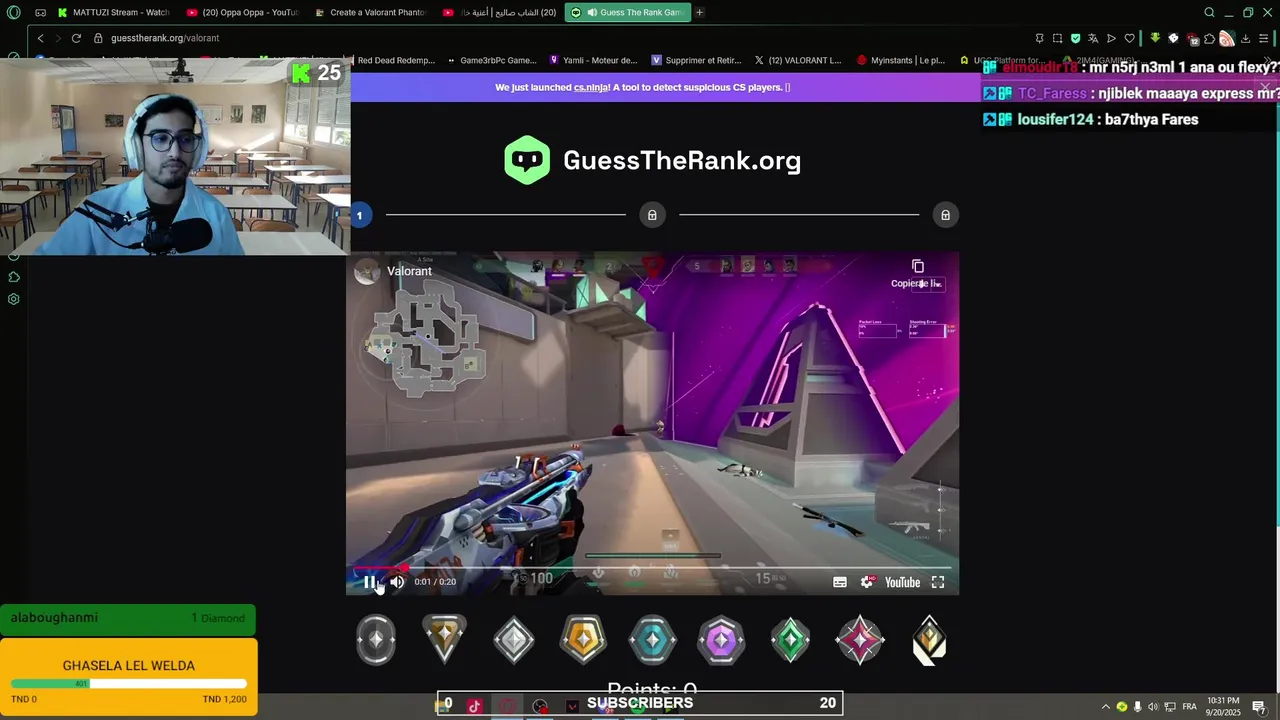Guess the Iron rank
The image size is (1280, 720).
[x=376, y=640]
